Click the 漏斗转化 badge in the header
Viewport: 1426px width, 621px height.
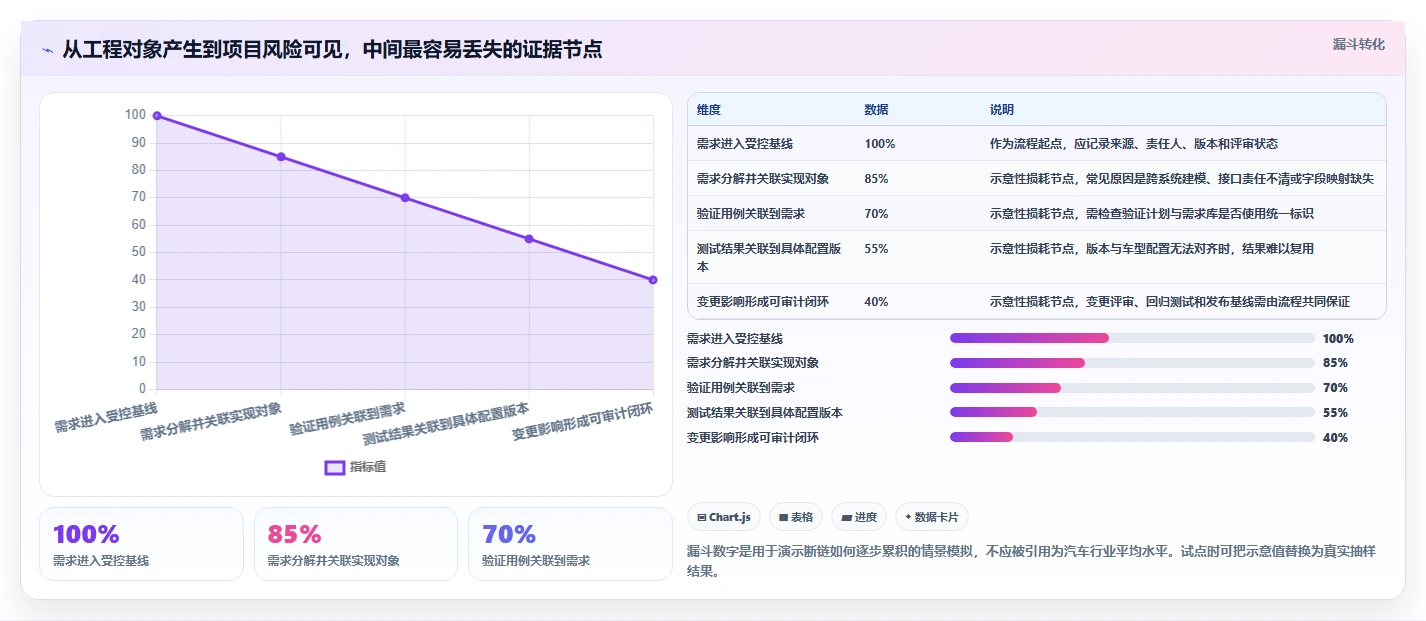(1359, 44)
